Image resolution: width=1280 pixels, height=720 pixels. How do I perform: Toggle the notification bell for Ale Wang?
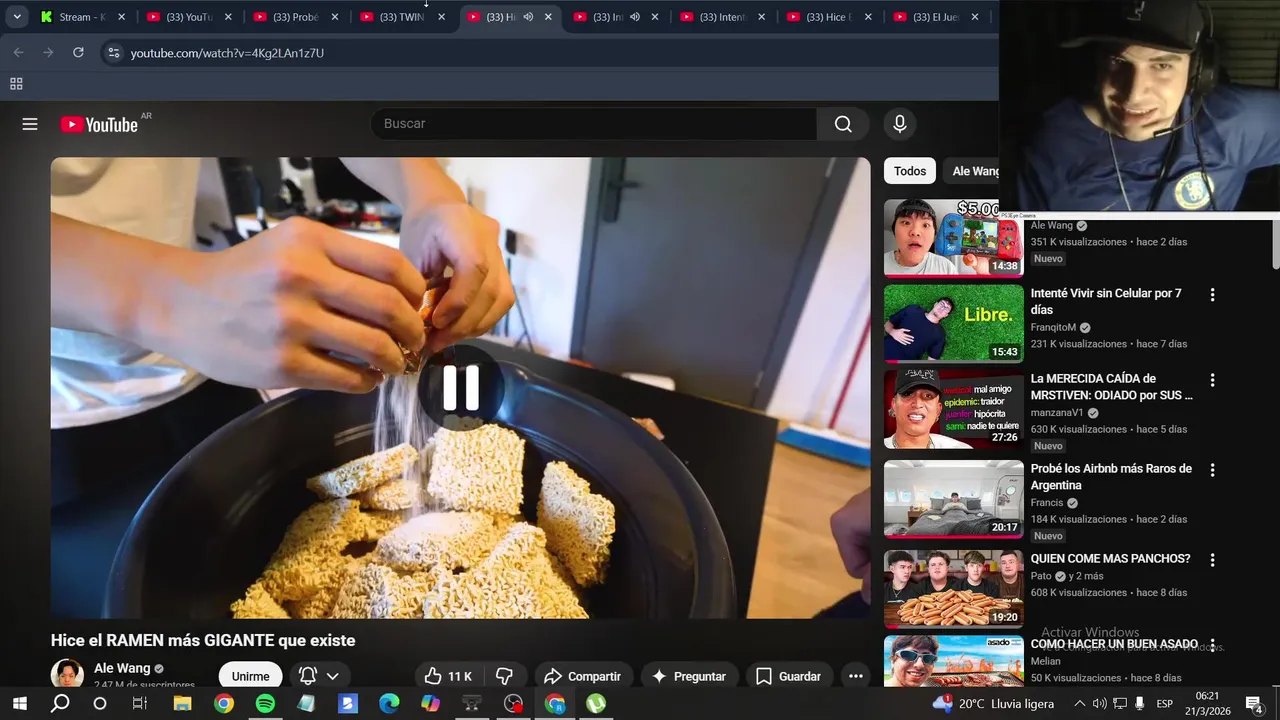click(308, 676)
